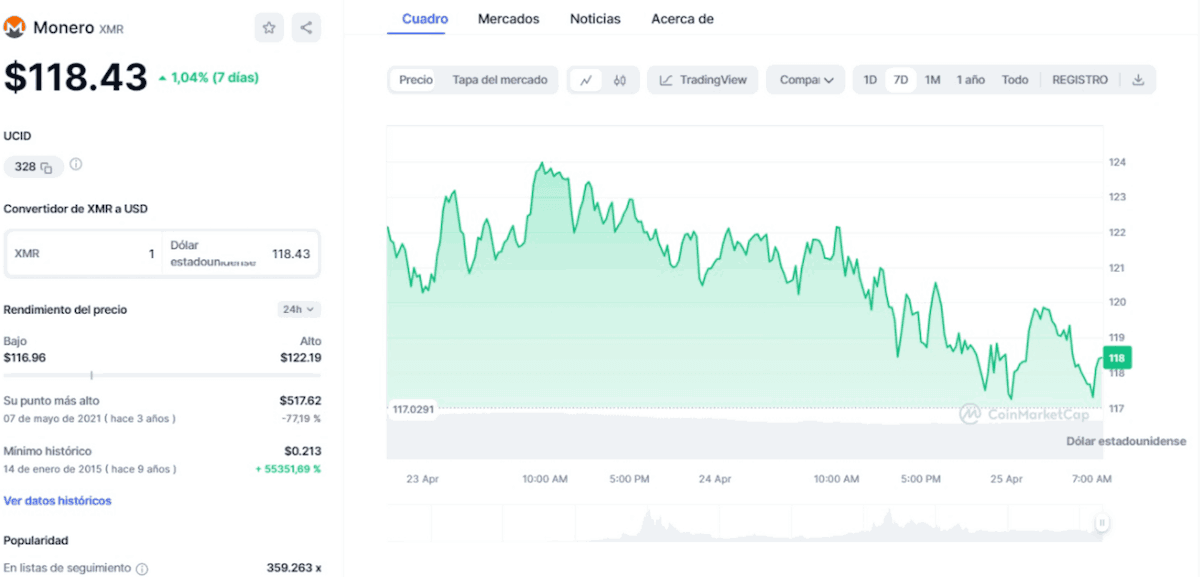Click the 359.263 x watchlist count

pyautogui.click(x=294, y=568)
